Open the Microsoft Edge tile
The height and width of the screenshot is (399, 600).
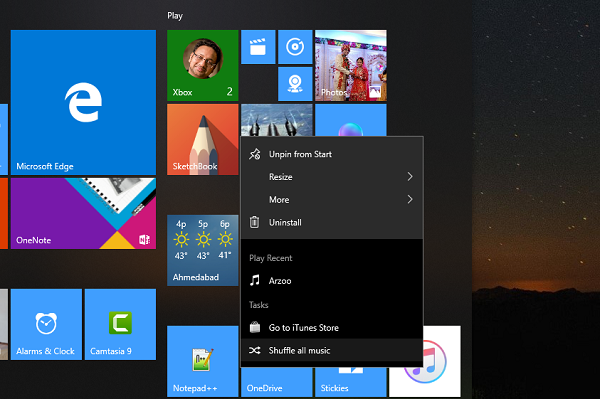coord(83,102)
